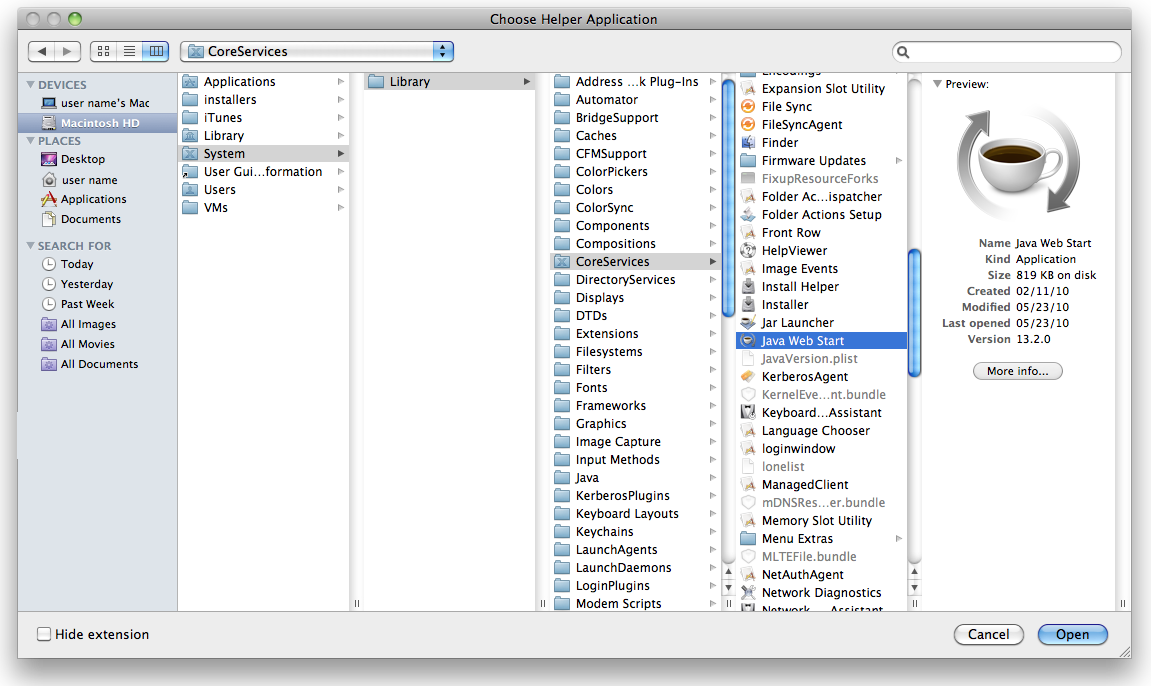Open the ColorSync folder
The height and width of the screenshot is (686, 1151).
pyautogui.click(x=634, y=208)
